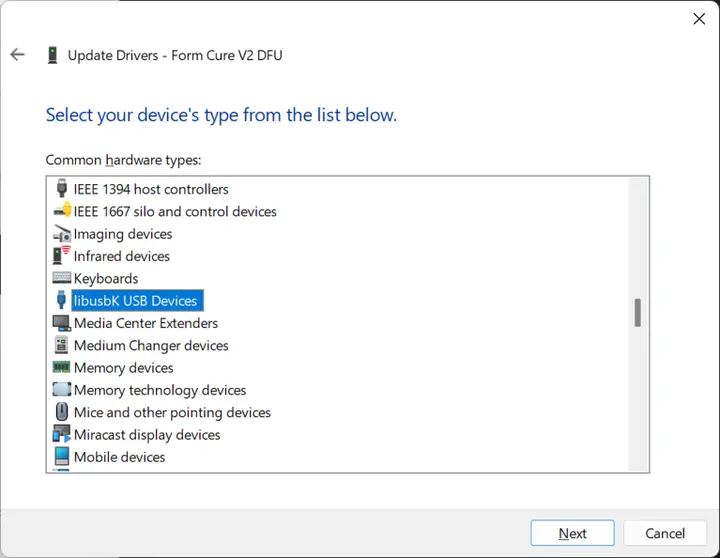Click the Memory technology devices icon

tap(62, 389)
